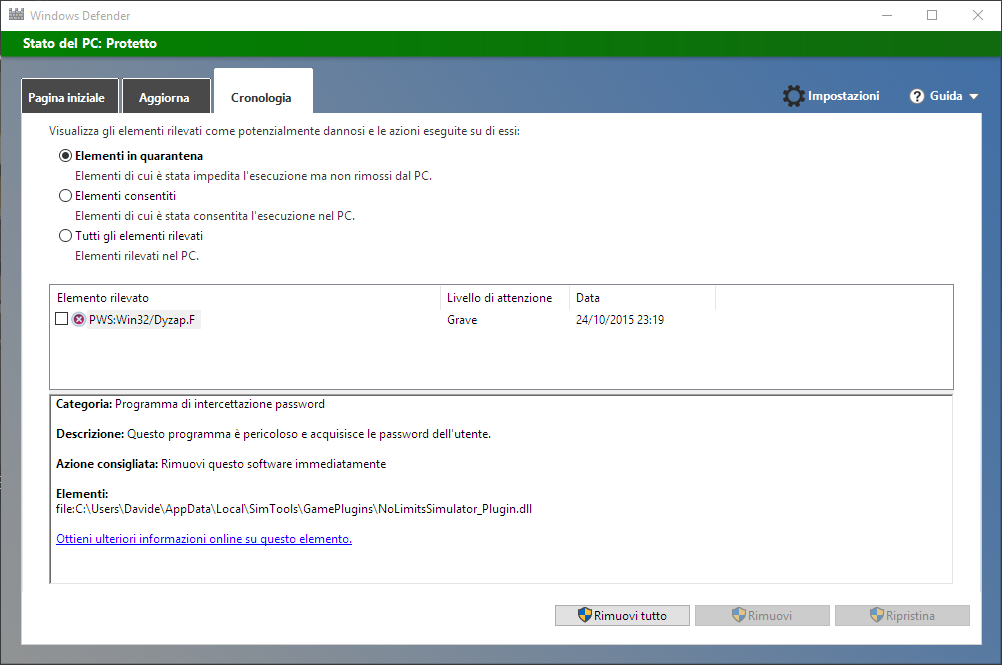
Task: Sort by the Elemento rilevato column header
Action: (x=245, y=298)
